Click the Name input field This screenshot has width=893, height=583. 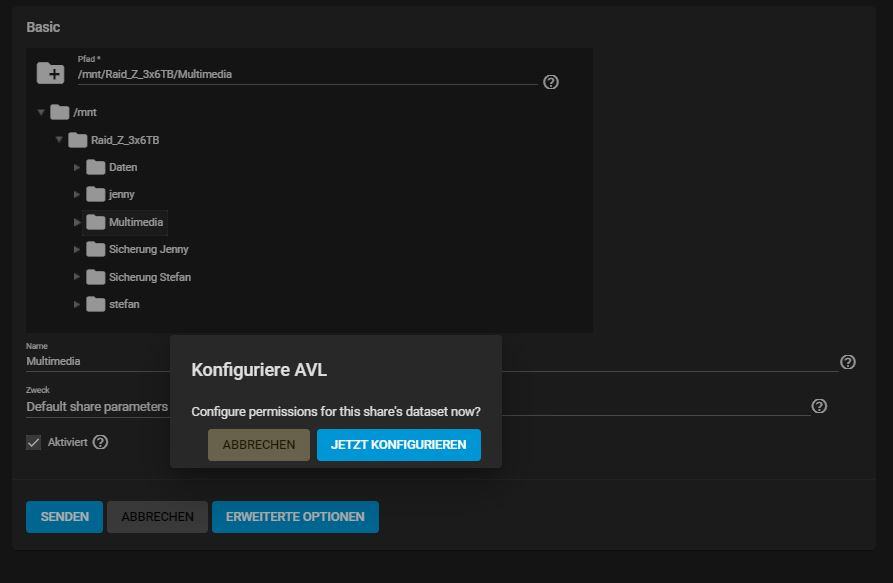click(x=432, y=362)
